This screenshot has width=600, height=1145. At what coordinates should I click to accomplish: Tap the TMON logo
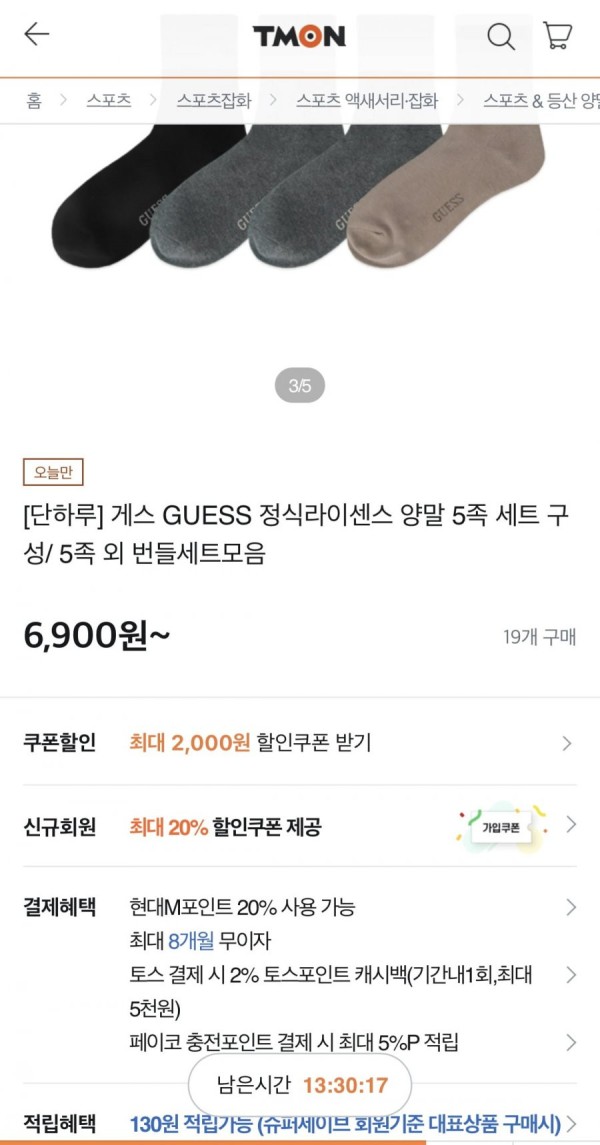click(299, 36)
